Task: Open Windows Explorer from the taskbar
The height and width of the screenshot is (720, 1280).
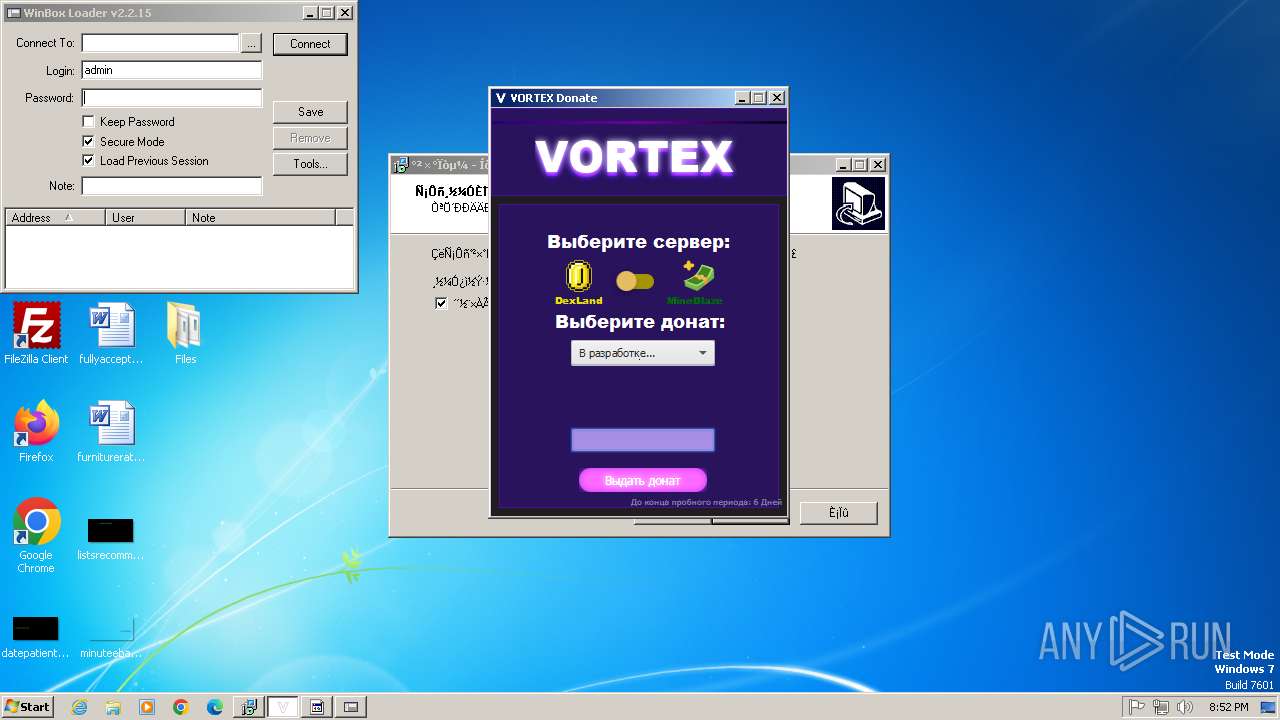Action: (113, 707)
